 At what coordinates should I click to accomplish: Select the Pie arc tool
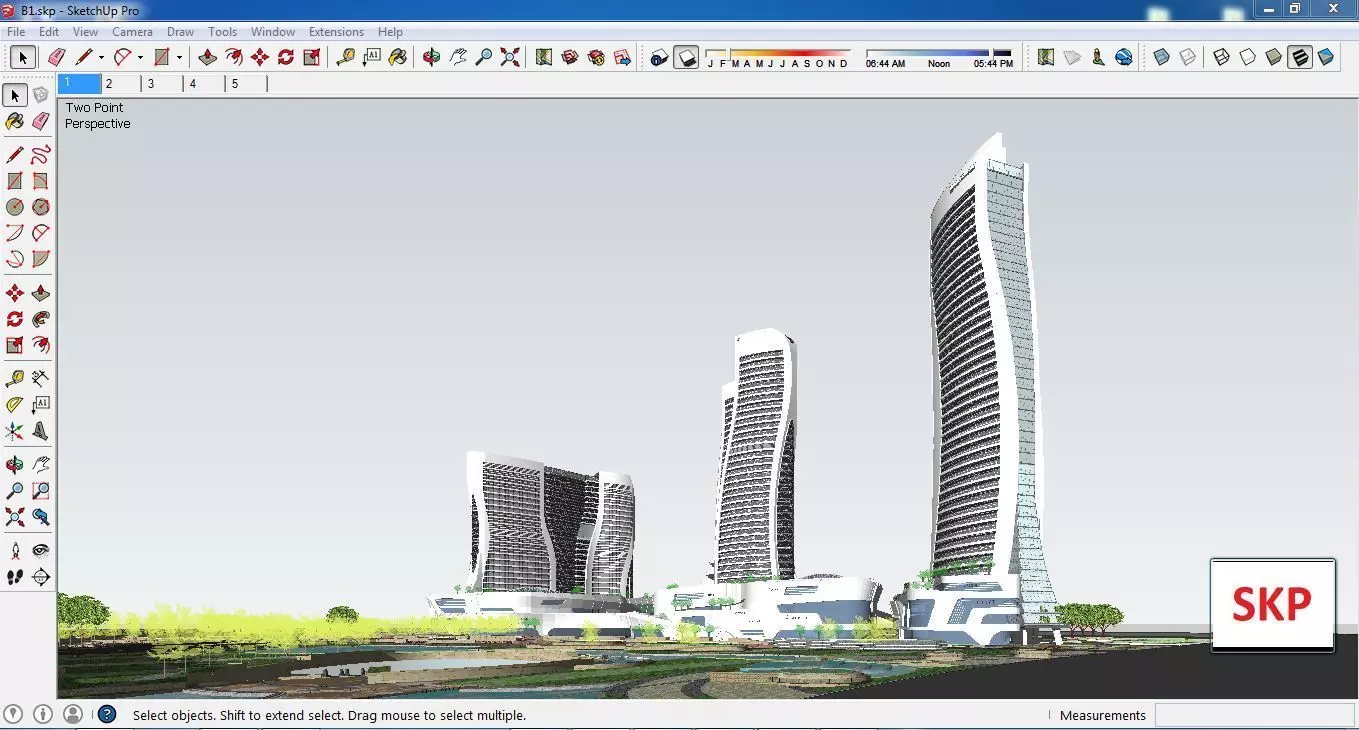click(40, 259)
